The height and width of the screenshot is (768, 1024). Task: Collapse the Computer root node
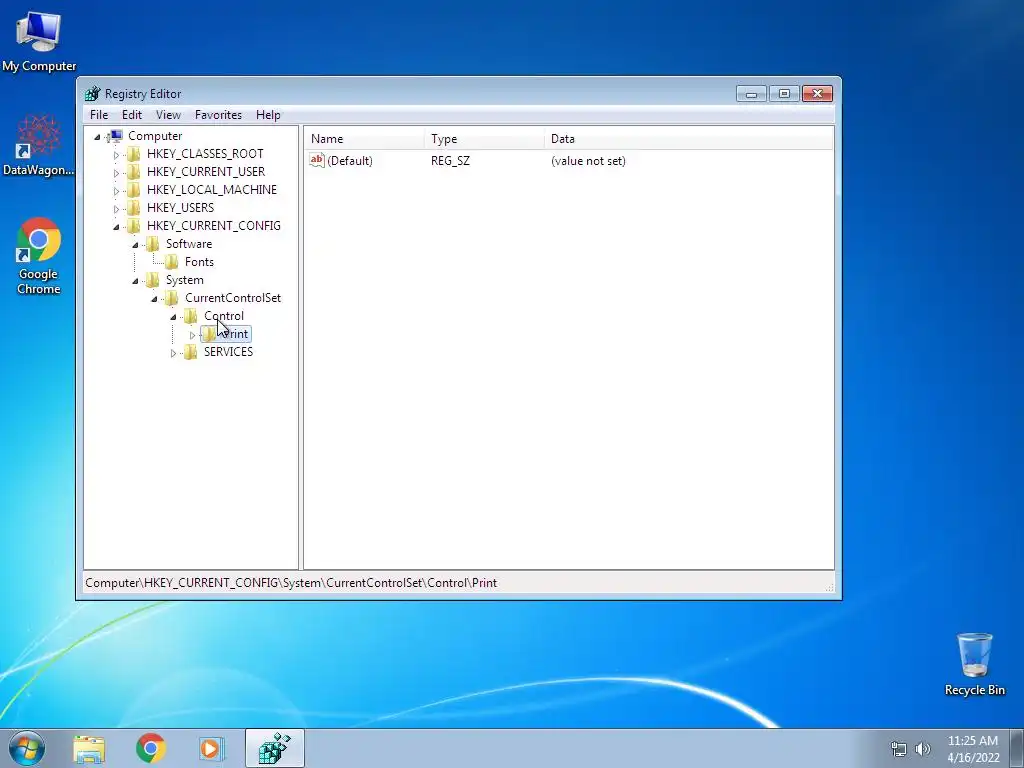(97, 136)
